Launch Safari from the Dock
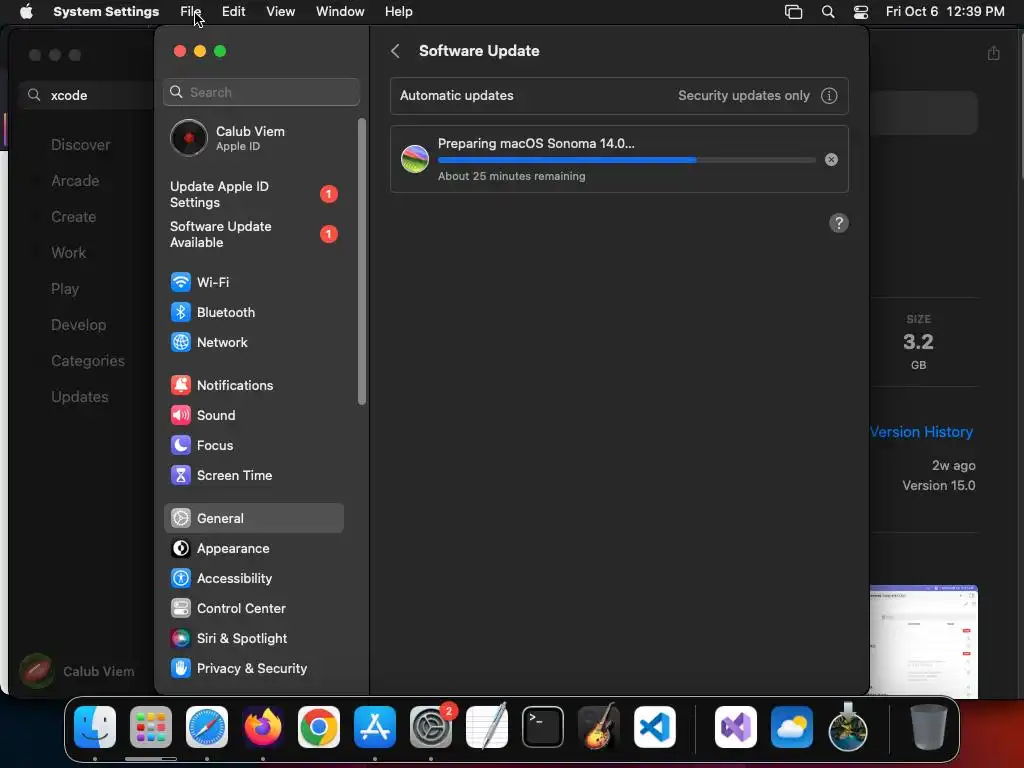This screenshot has width=1024, height=768. point(207,727)
